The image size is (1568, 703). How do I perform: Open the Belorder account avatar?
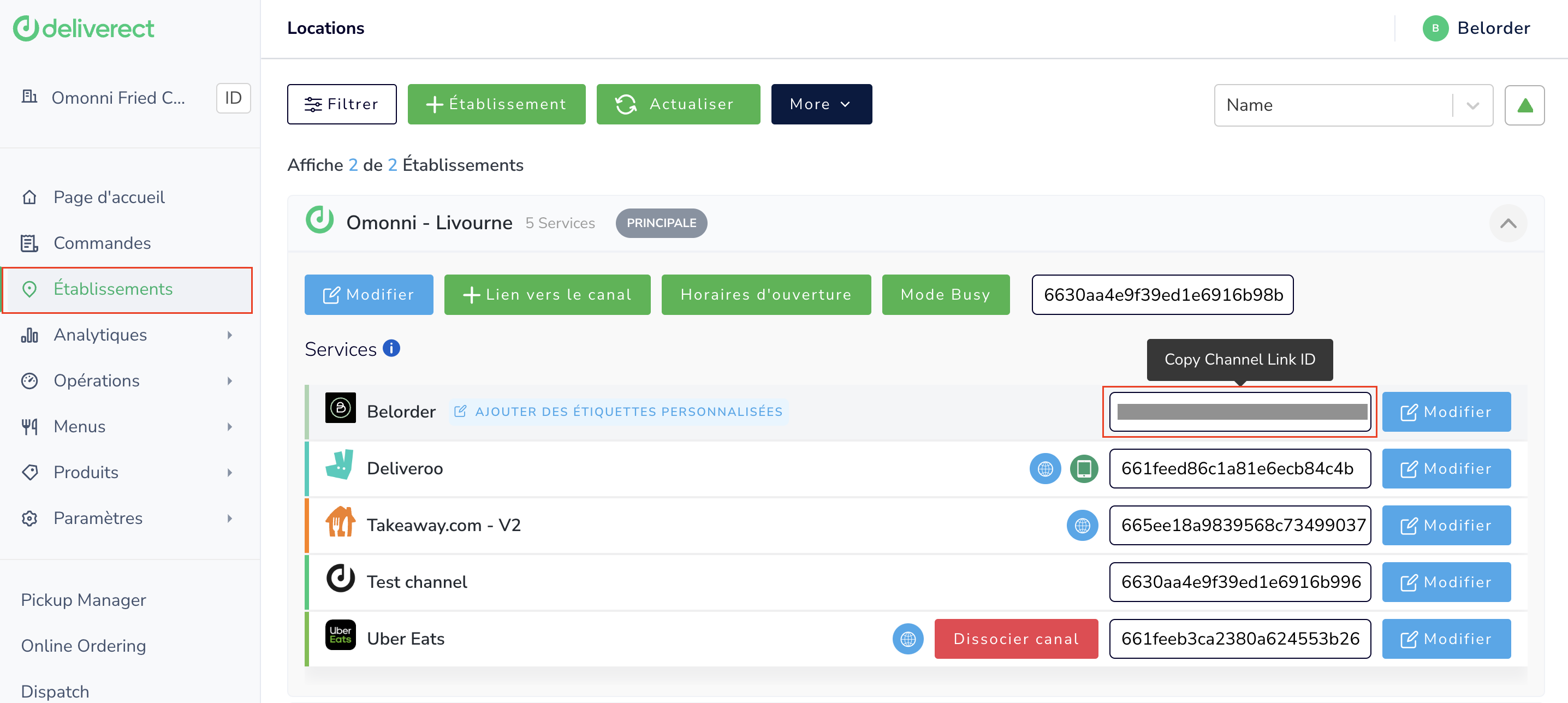1435,28
